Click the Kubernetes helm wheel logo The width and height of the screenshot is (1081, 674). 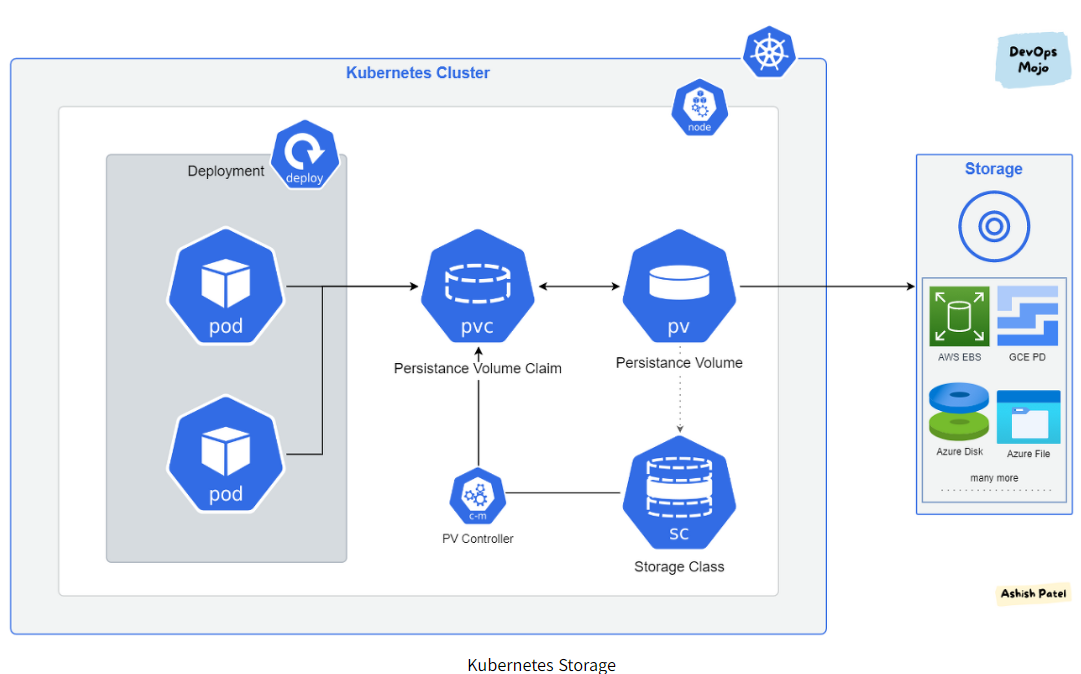pyautogui.click(x=768, y=53)
